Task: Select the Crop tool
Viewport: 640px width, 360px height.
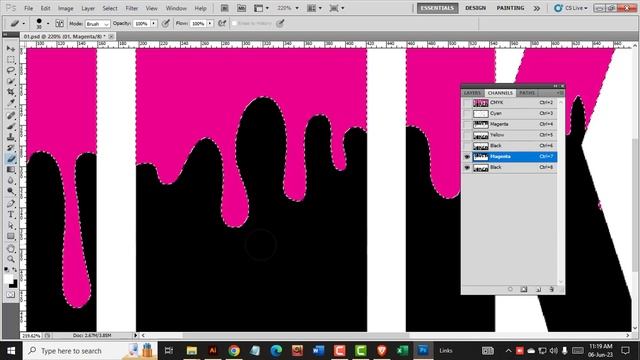Action: [11, 92]
